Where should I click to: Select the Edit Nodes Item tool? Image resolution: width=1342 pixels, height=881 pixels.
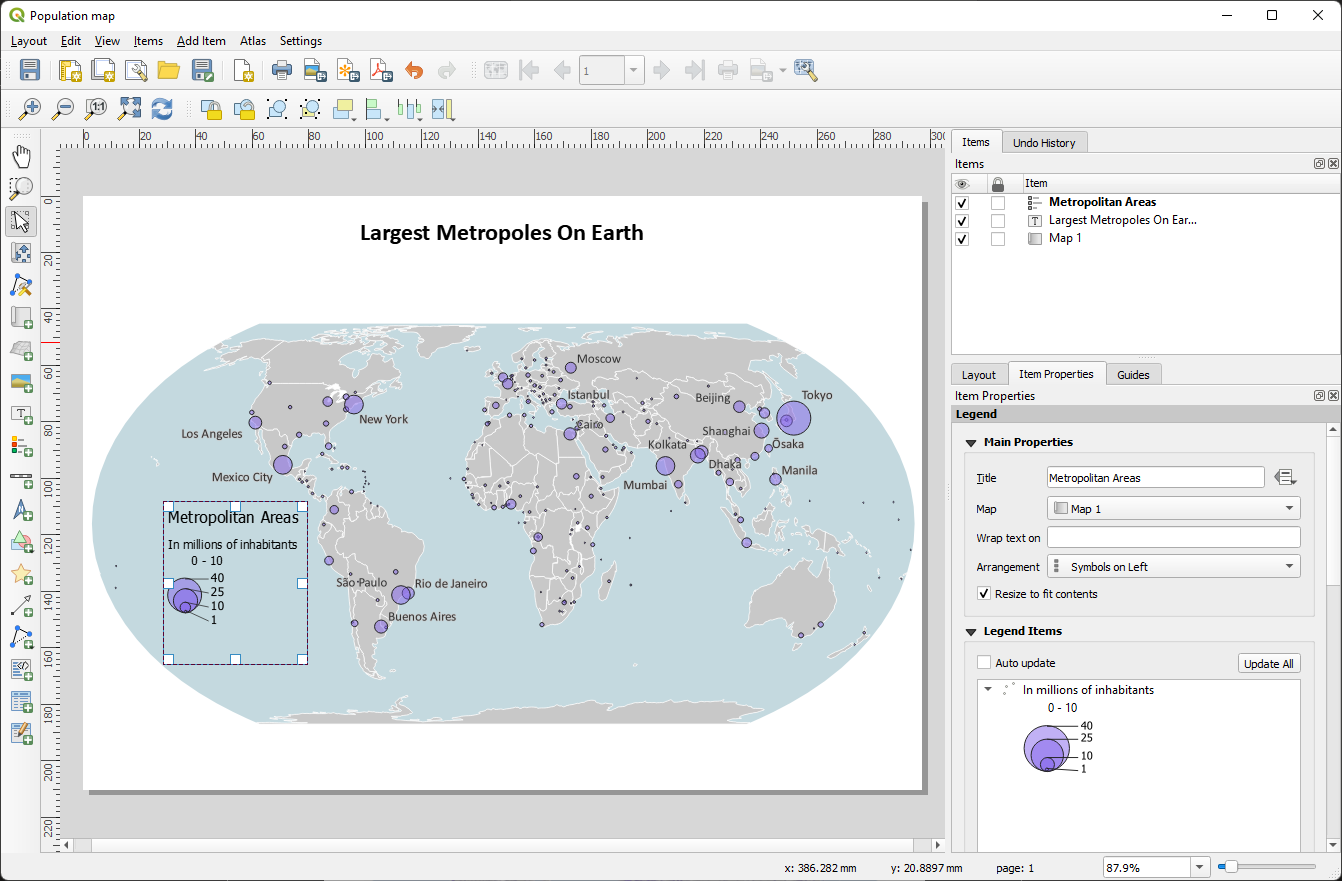tap(21, 285)
